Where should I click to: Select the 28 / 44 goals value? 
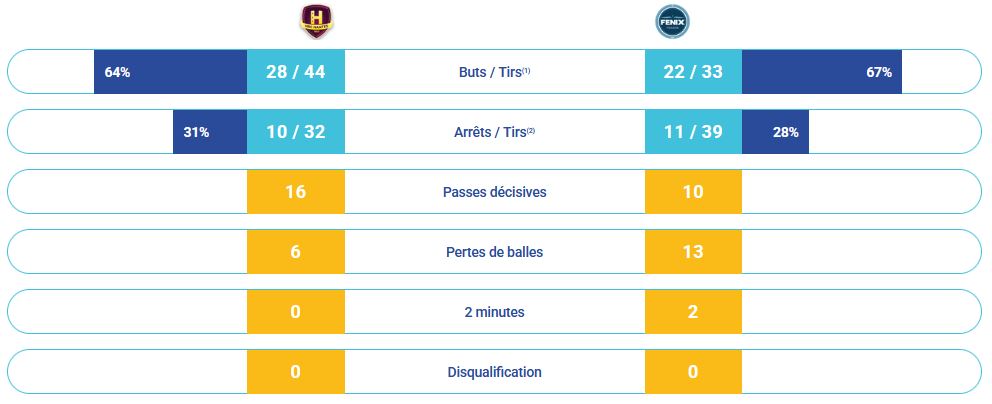pos(296,72)
